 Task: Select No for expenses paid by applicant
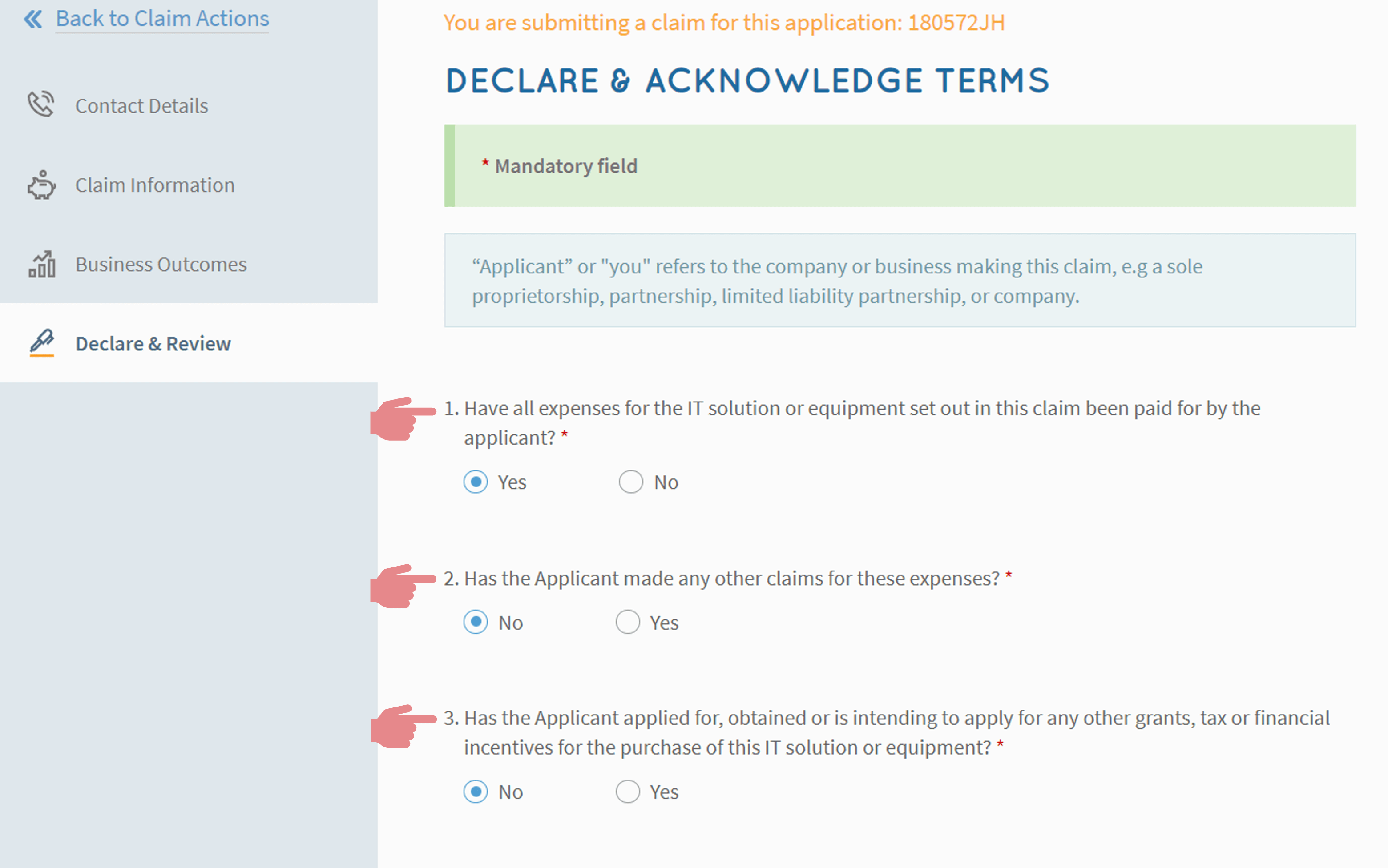630,482
